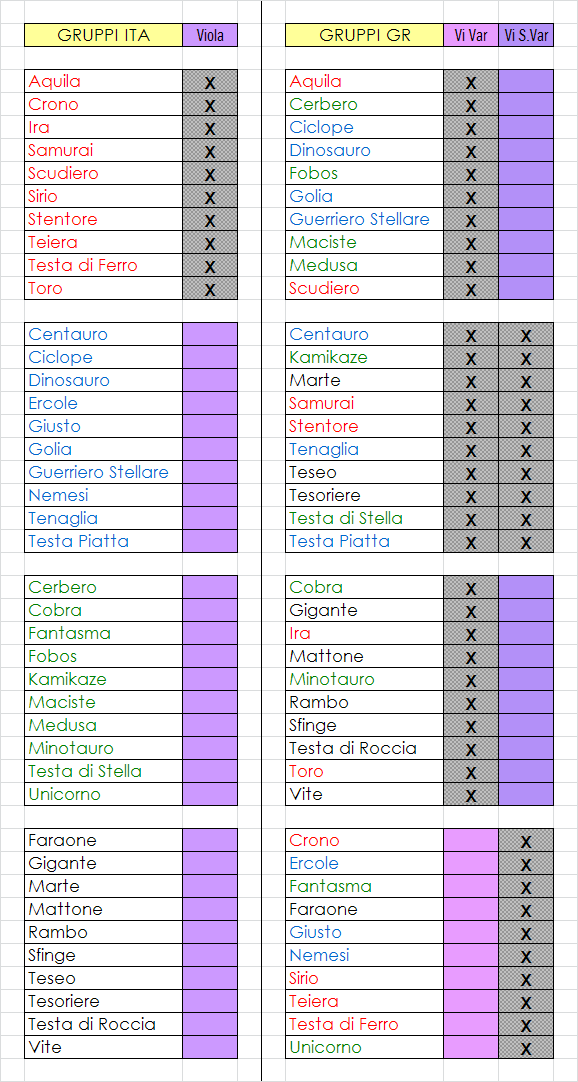Select the purple Viola cell beside Centauro in GRUPPI ITA
Image resolution: width=578 pixels, height=1082 pixels.
pos(210,334)
